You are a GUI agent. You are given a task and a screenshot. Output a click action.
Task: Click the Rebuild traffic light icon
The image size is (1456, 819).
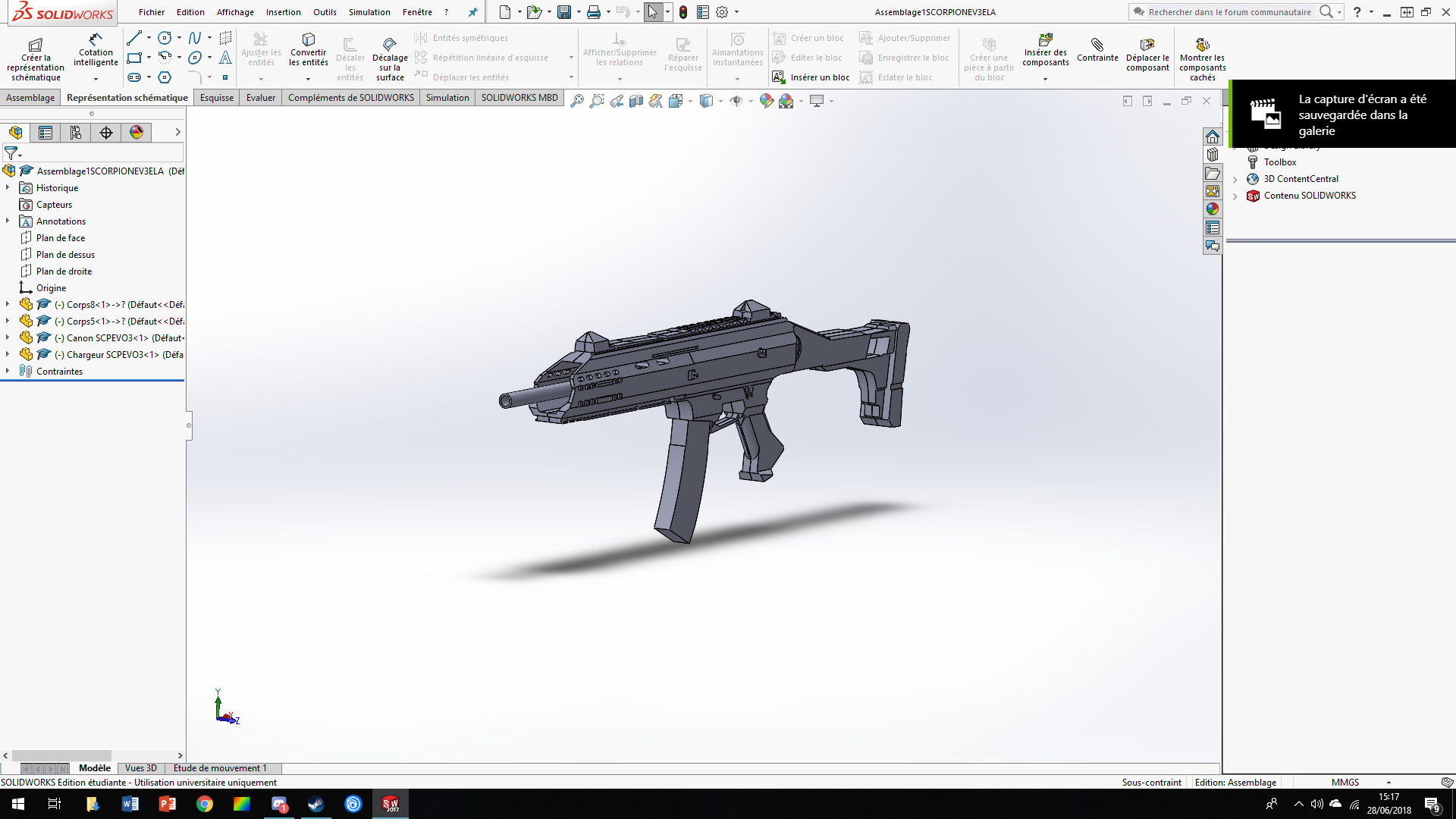683,12
